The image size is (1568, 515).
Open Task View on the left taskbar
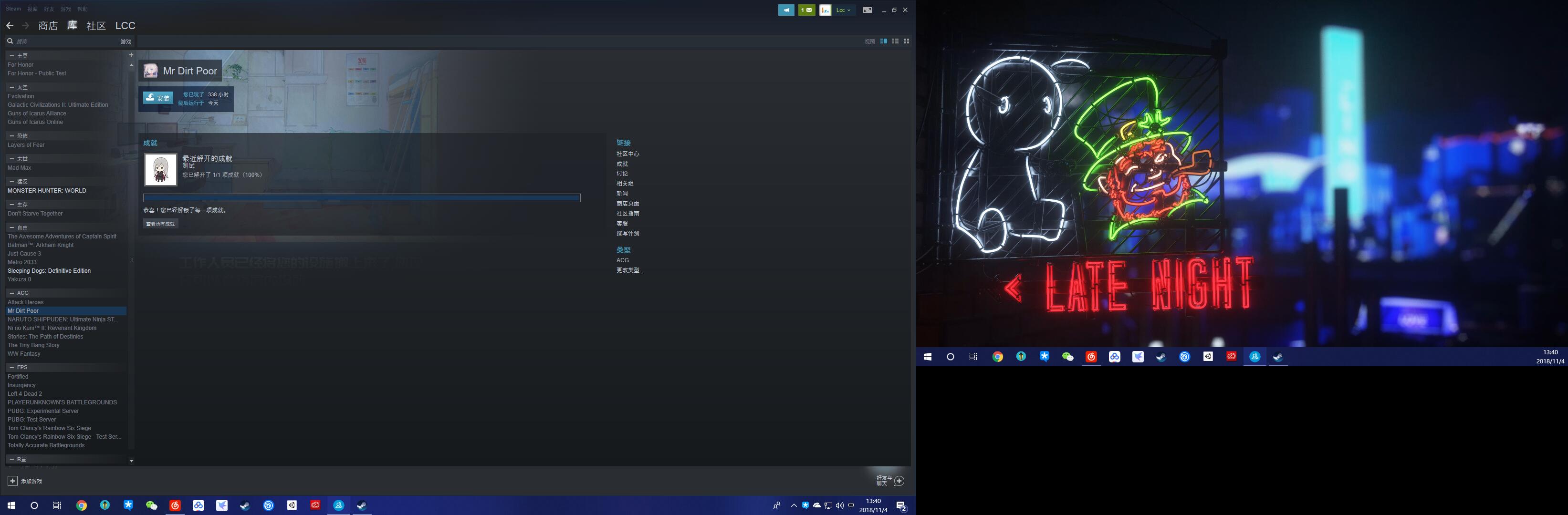(x=57, y=505)
